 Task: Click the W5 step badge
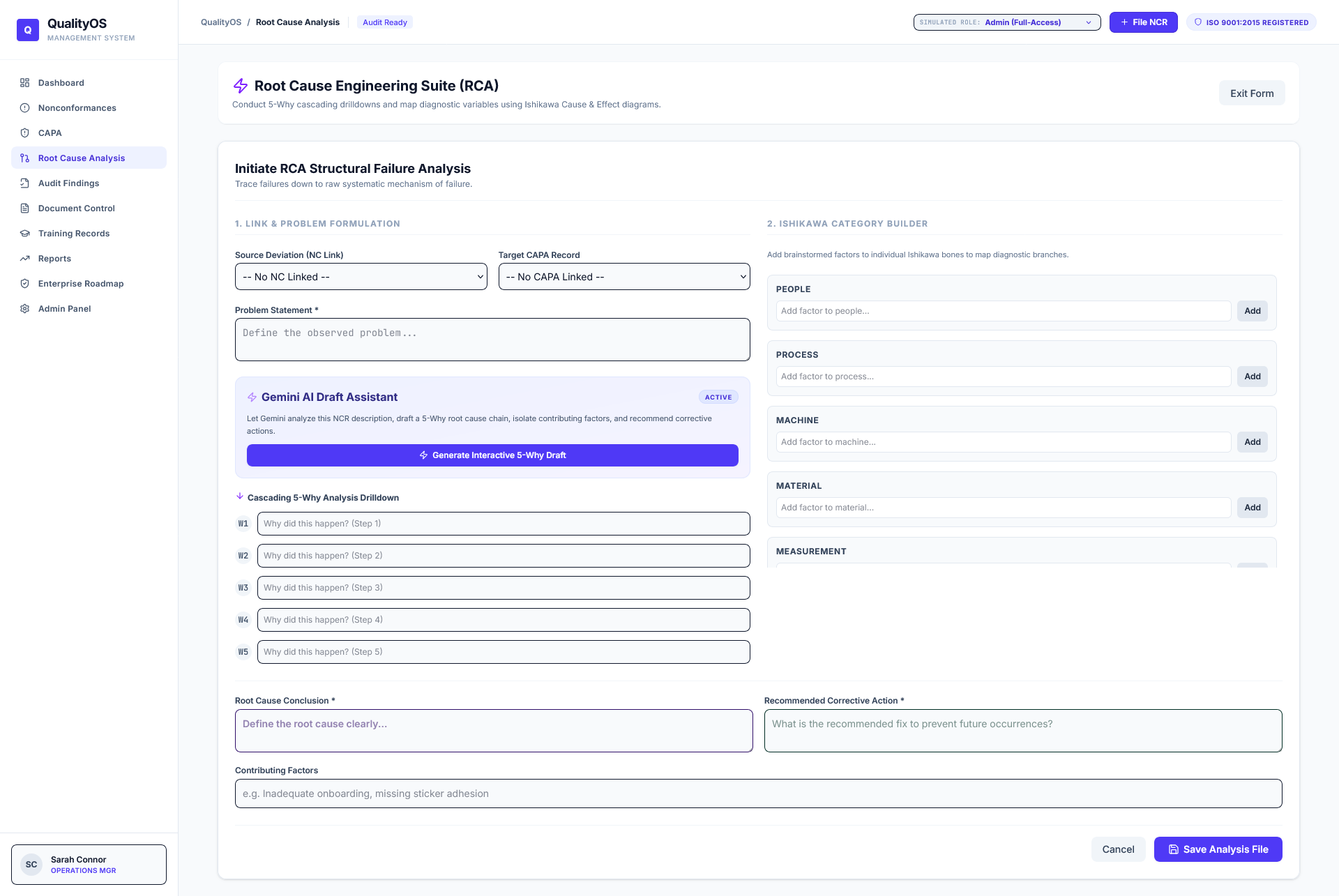(243, 652)
